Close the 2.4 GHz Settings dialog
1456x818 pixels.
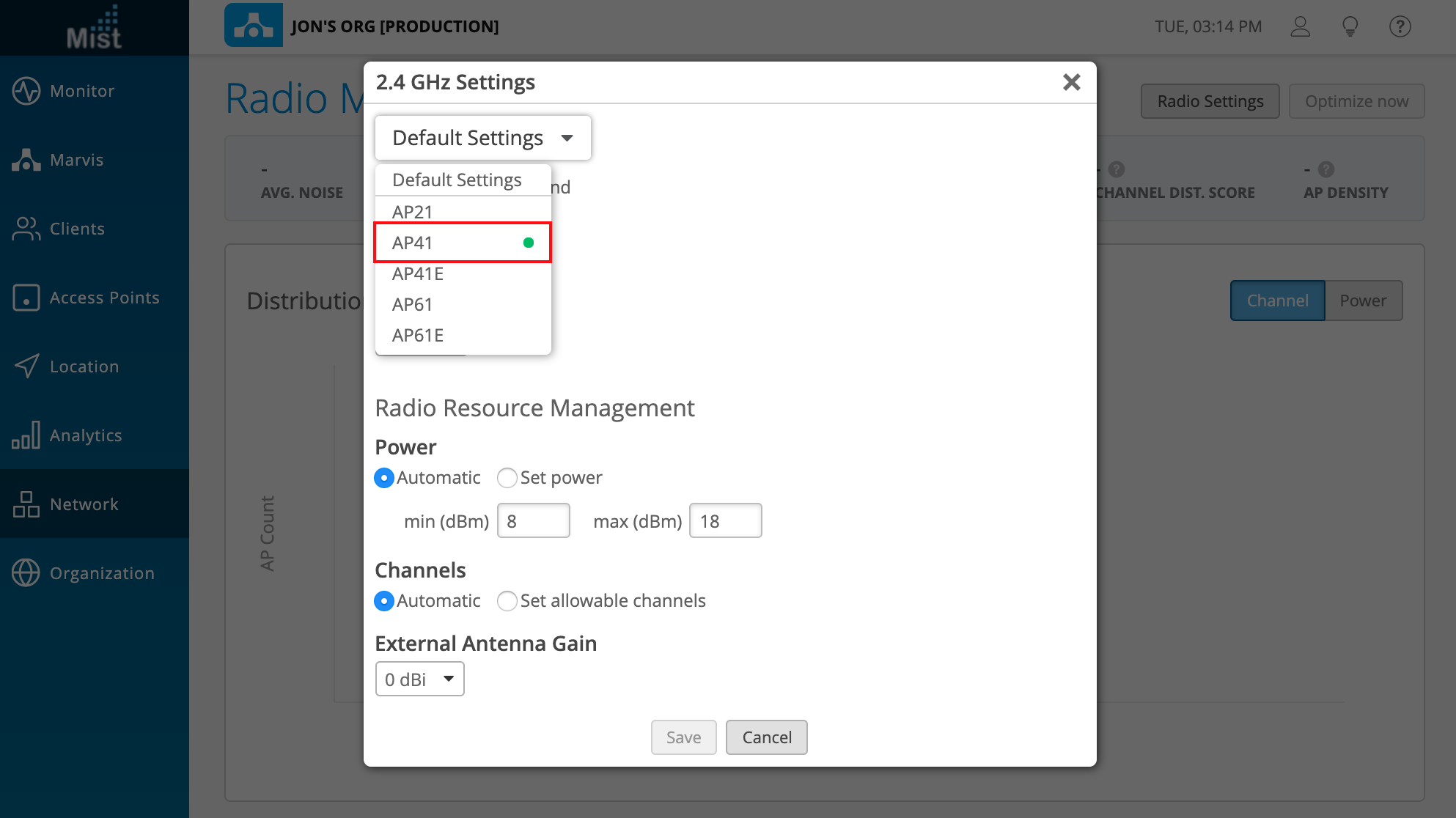pos(1071,82)
